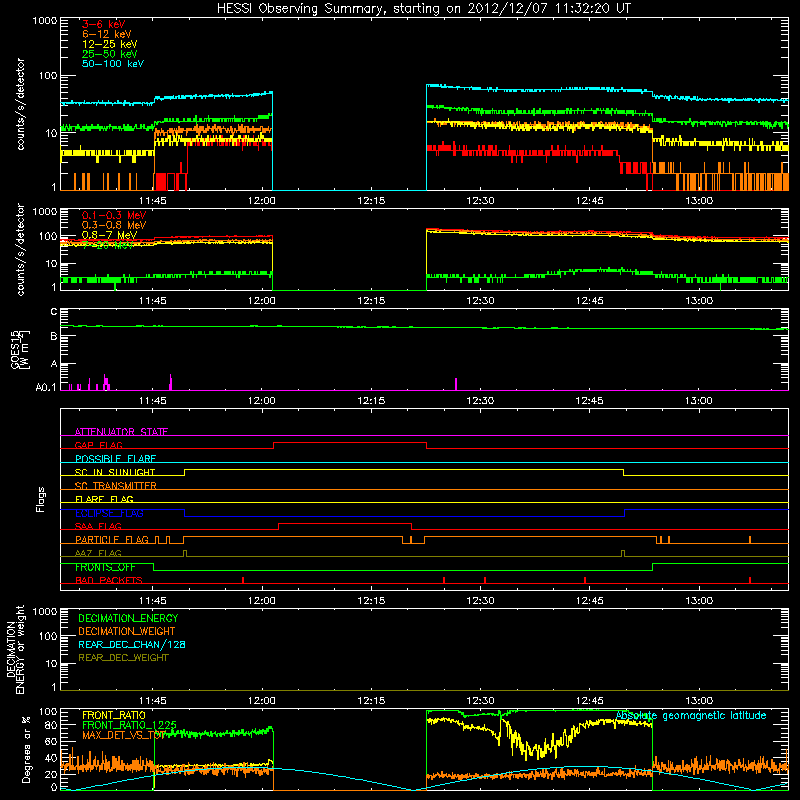
Task: Select the FLARE_FLAG label
Action: coord(104,499)
